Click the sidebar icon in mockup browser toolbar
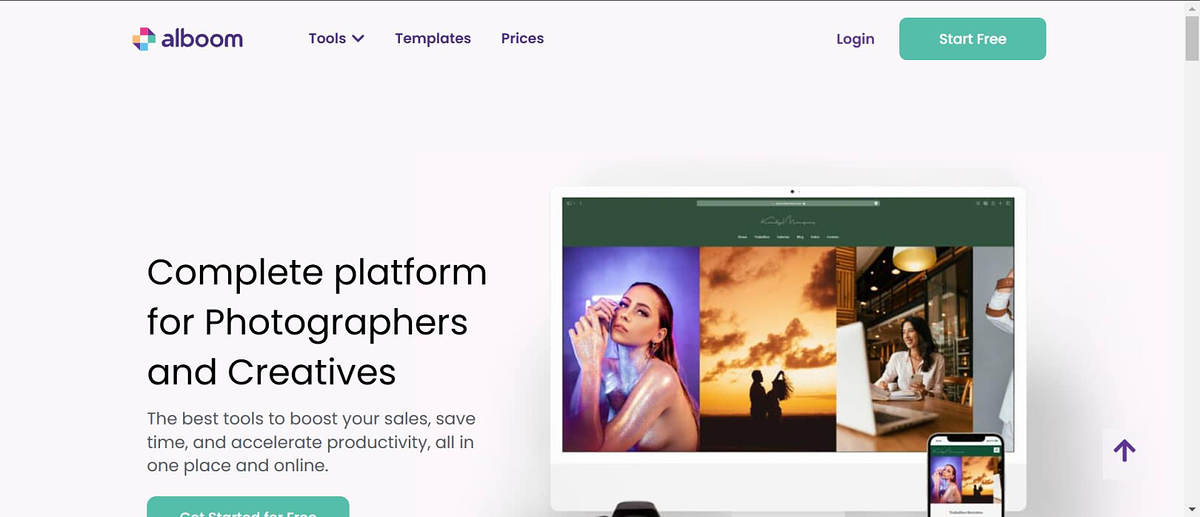Screen dimensions: 1200x517 (570, 203)
